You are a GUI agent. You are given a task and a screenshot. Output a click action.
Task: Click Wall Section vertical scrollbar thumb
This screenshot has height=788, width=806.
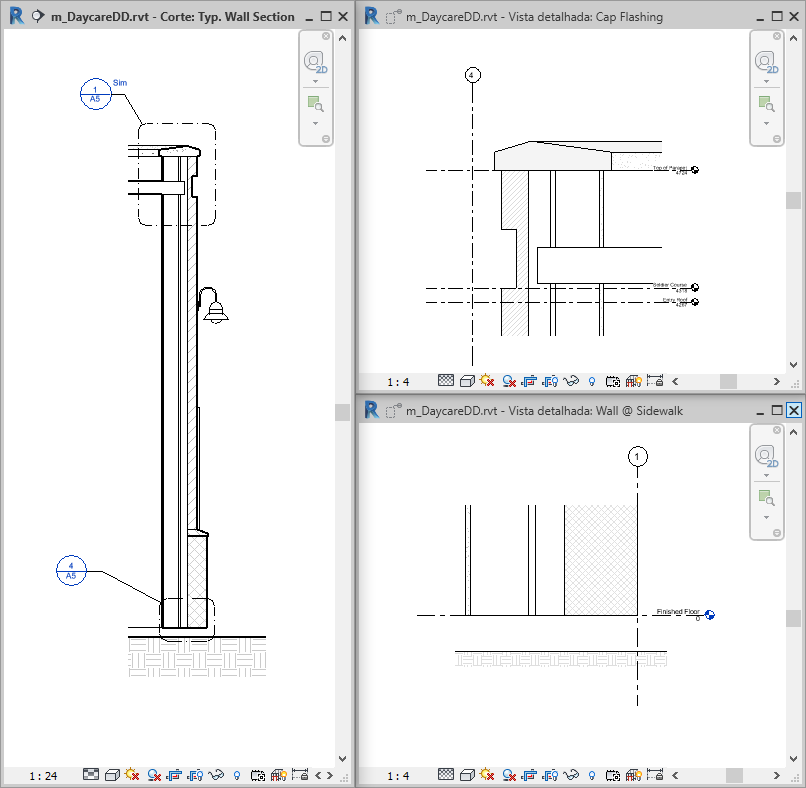(342, 412)
